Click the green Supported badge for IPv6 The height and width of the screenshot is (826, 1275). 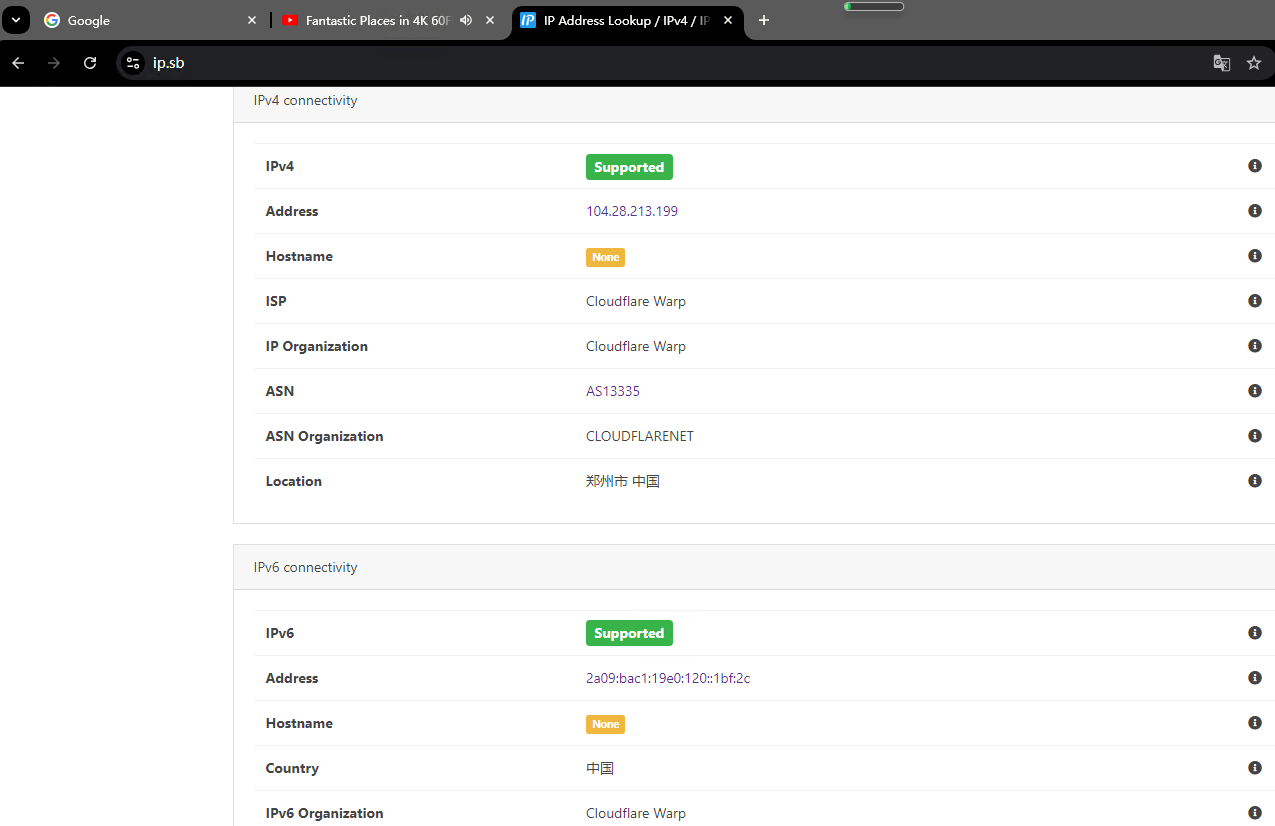[629, 633]
